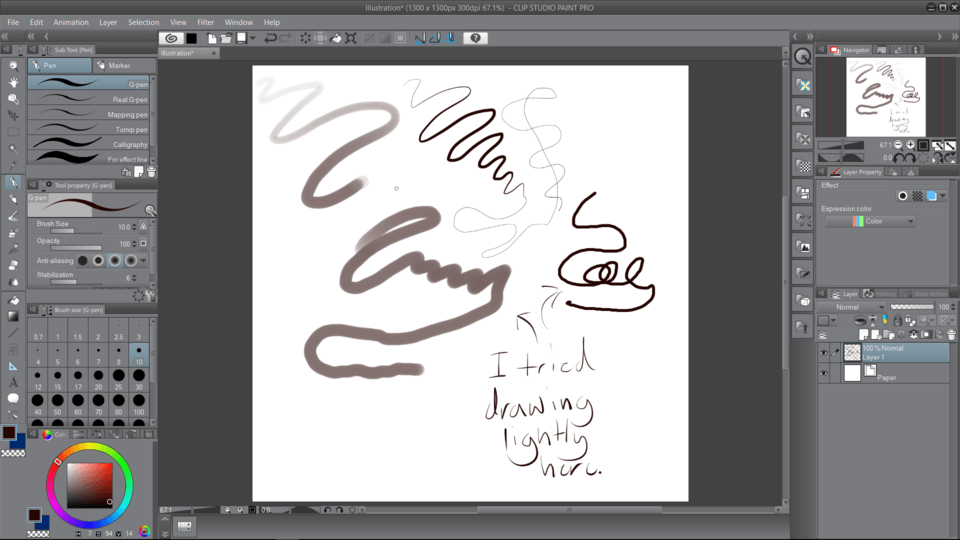
Task: Select the Zoom (magnifier) tool
Action: pyautogui.click(x=13, y=66)
